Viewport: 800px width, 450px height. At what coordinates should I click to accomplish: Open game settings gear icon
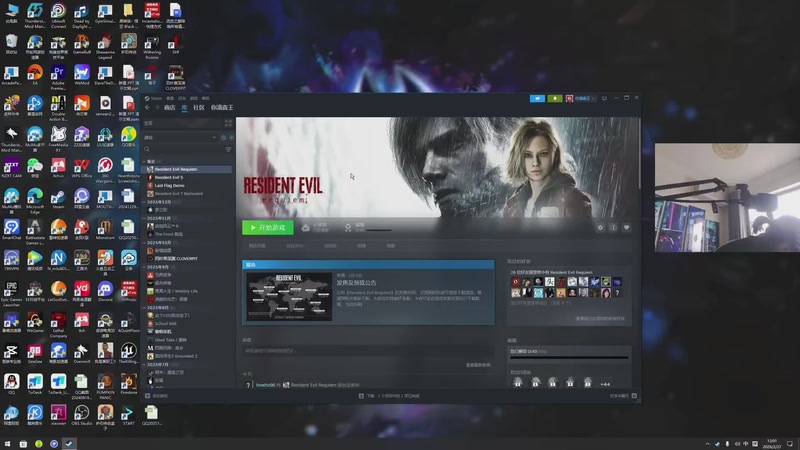point(600,228)
